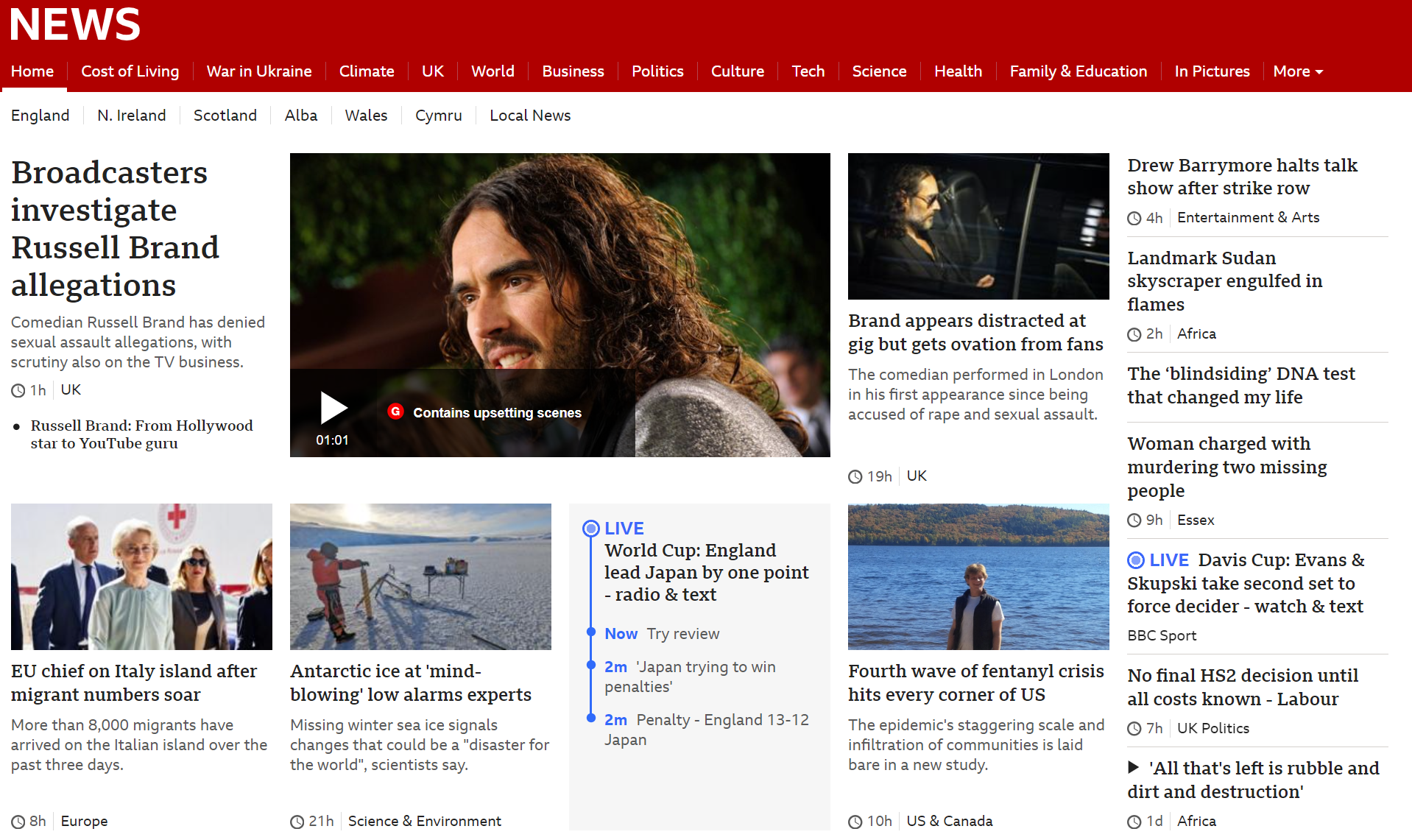
Task: Click the Entertainment & Arts category tag
Action: (x=1248, y=218)
